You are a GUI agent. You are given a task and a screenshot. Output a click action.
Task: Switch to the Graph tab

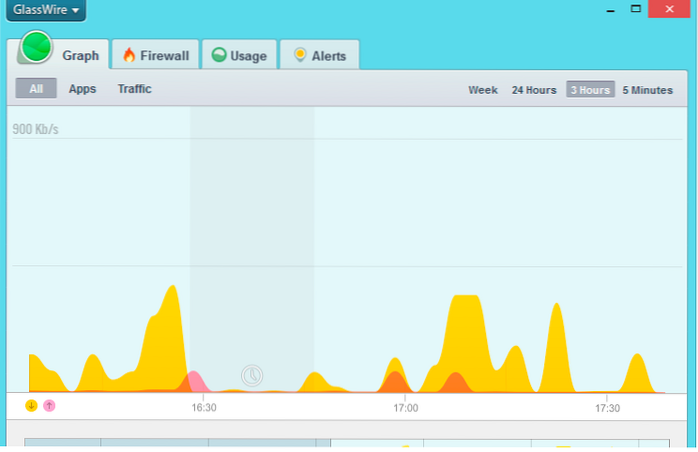point(80,56)
